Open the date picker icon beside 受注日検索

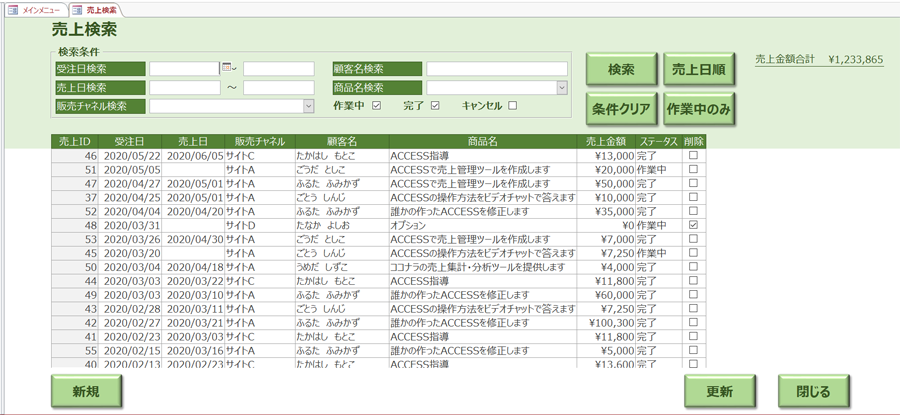[227, 69]
